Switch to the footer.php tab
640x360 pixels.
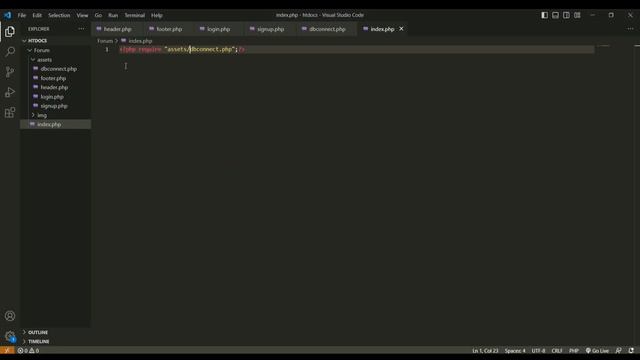(x=169, y=29)
